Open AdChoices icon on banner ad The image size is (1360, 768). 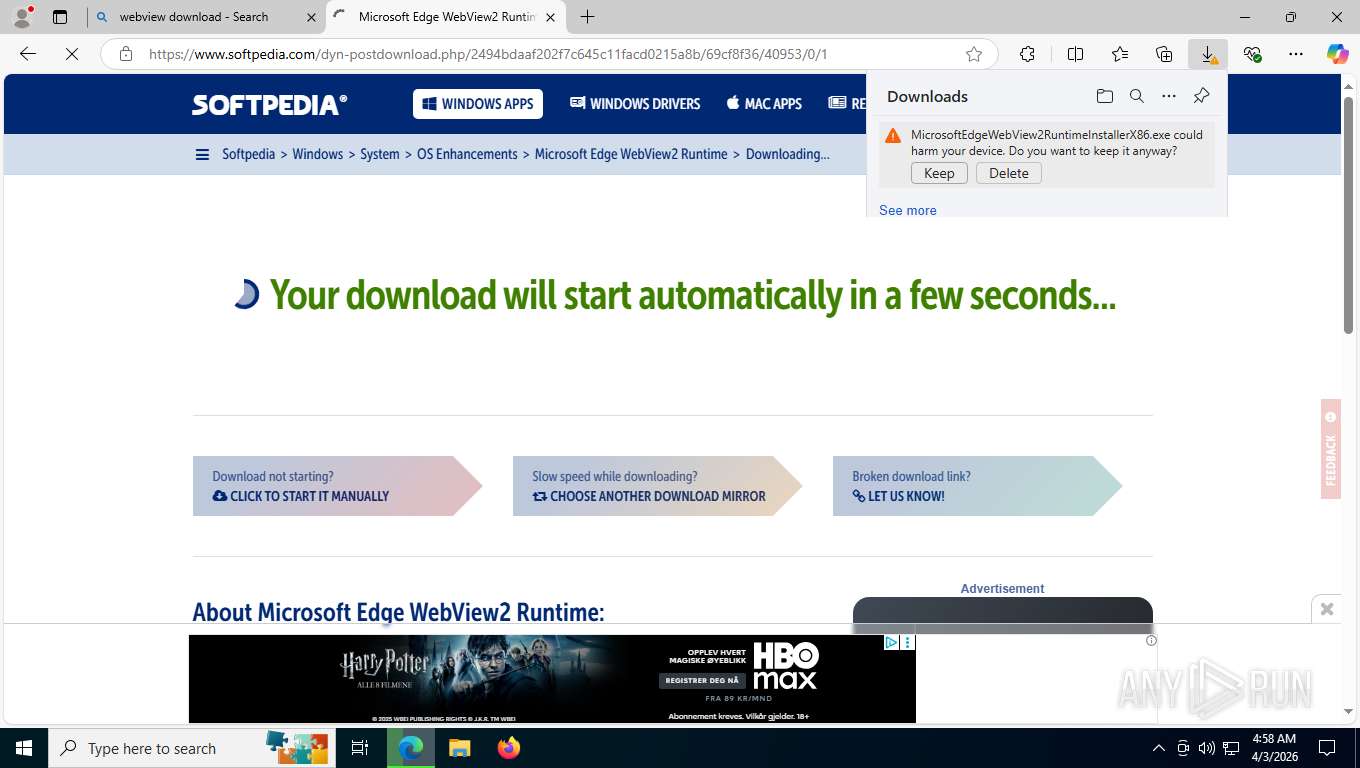(891, 642)
